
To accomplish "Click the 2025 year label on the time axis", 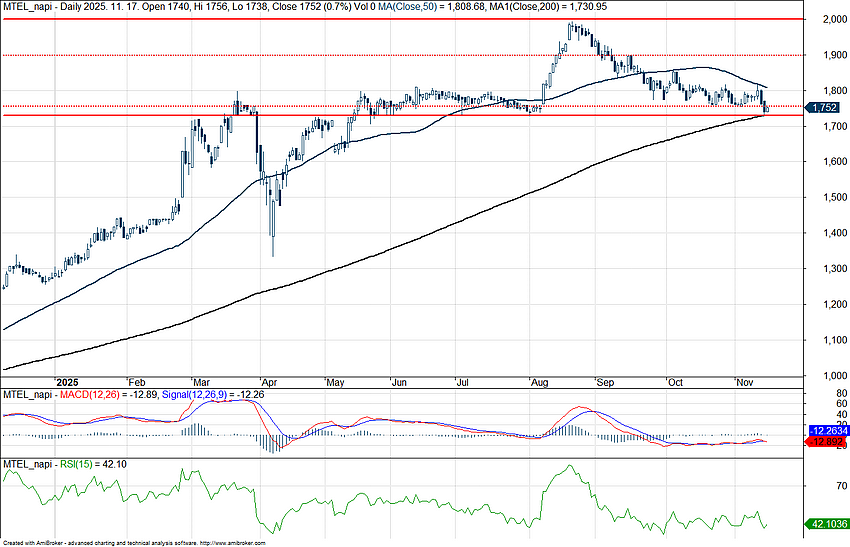I will [x=67, y=382].
